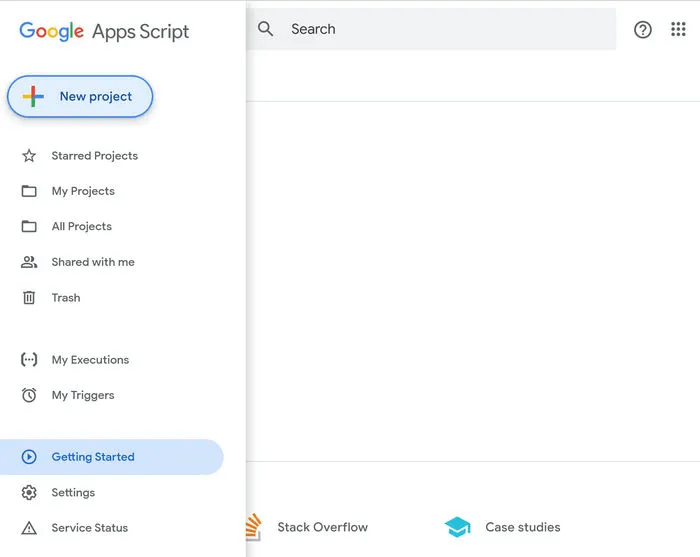The width and height of the screenshot is (700, 557).
Task: Click the warning triangle Service Status icon
Action: tap(29, 528)
